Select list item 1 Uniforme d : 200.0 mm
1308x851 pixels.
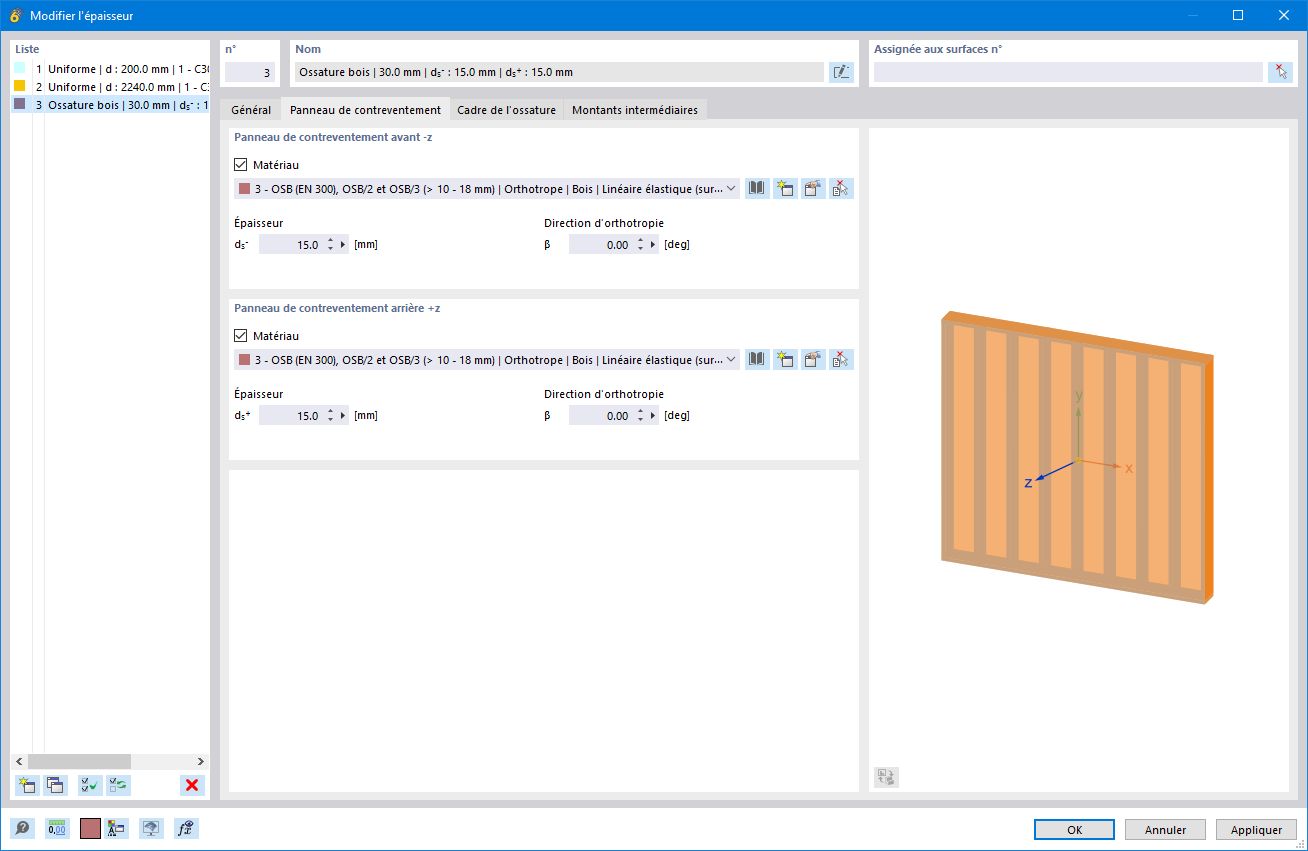coord(110,68)
